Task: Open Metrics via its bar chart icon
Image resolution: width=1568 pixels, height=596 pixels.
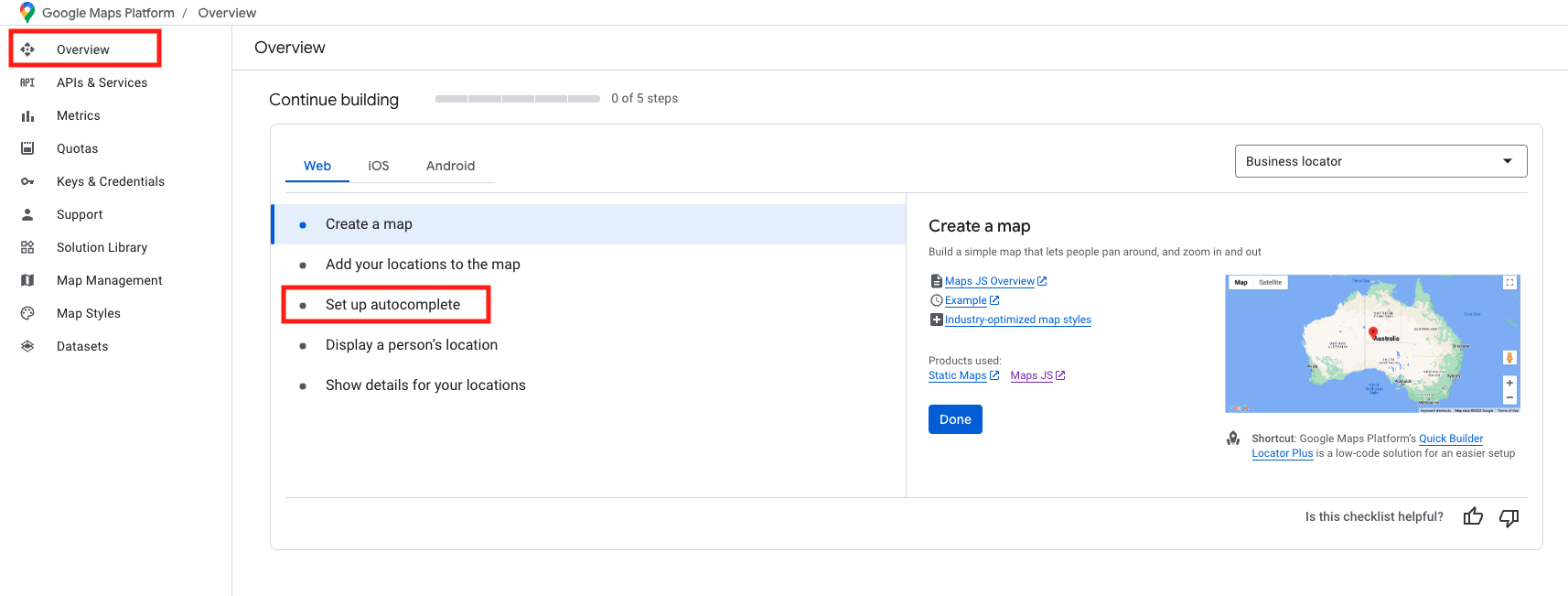Action: pos(27,116)
